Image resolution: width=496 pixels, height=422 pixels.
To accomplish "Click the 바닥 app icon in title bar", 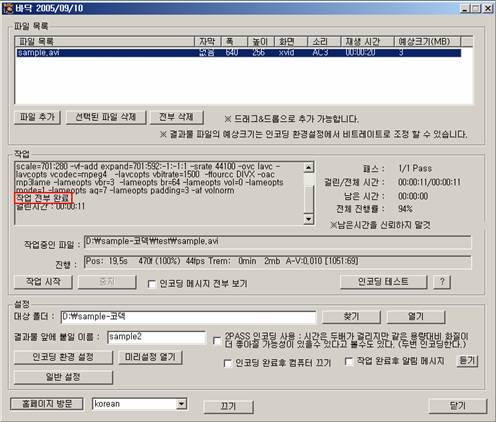I will pos(8,8).
